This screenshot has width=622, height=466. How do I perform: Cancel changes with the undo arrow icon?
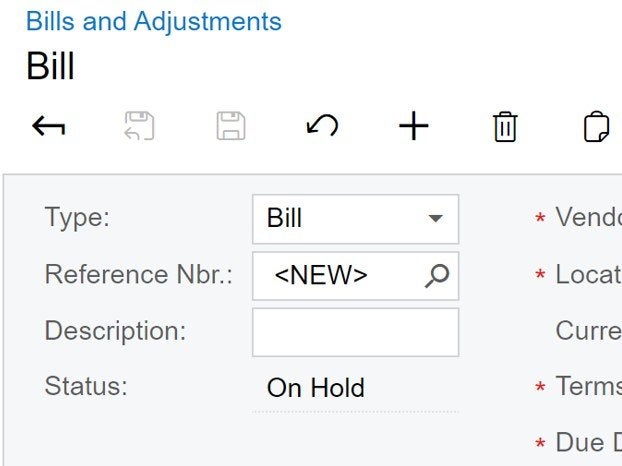pos(322,126)
